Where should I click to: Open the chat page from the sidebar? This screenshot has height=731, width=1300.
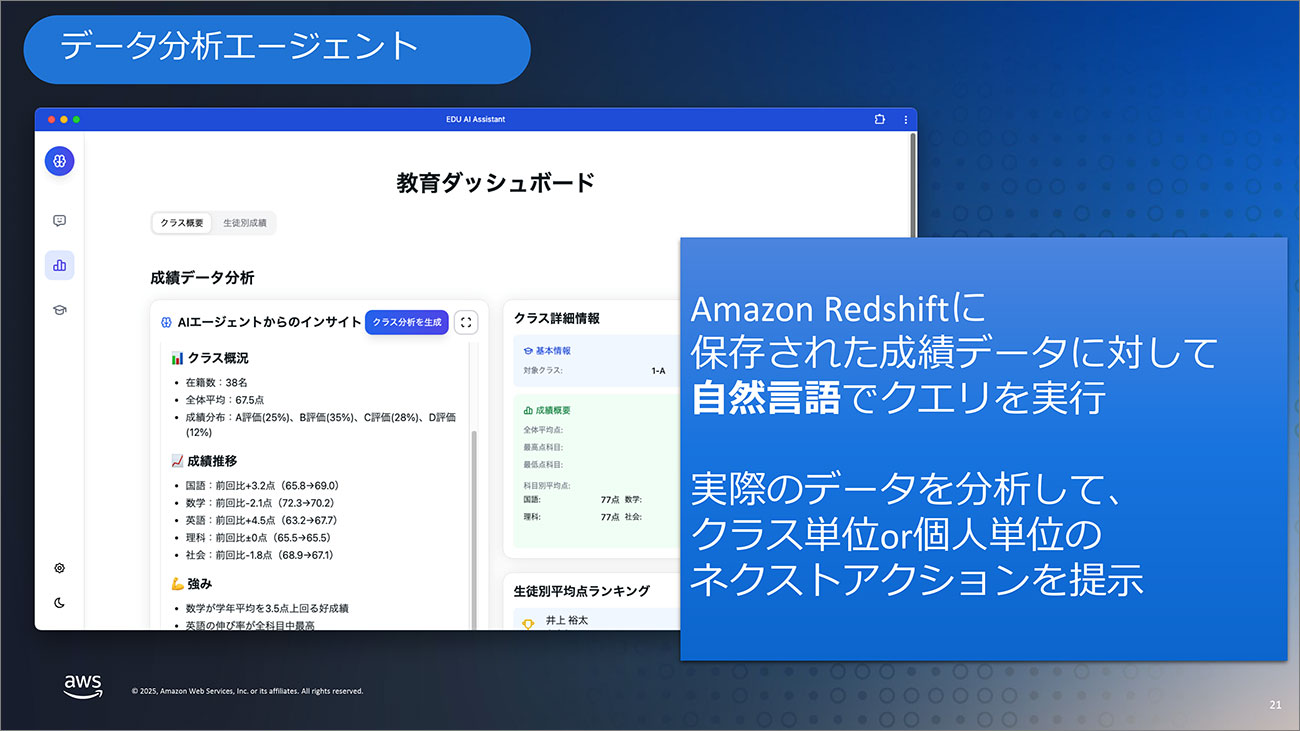pyautogui.click(x=59, y=221)
